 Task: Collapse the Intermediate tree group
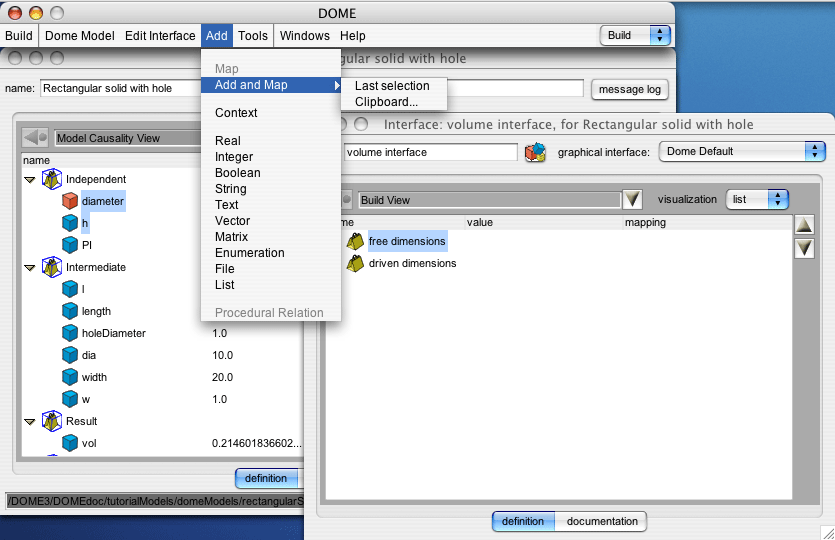tap(30, 268)
